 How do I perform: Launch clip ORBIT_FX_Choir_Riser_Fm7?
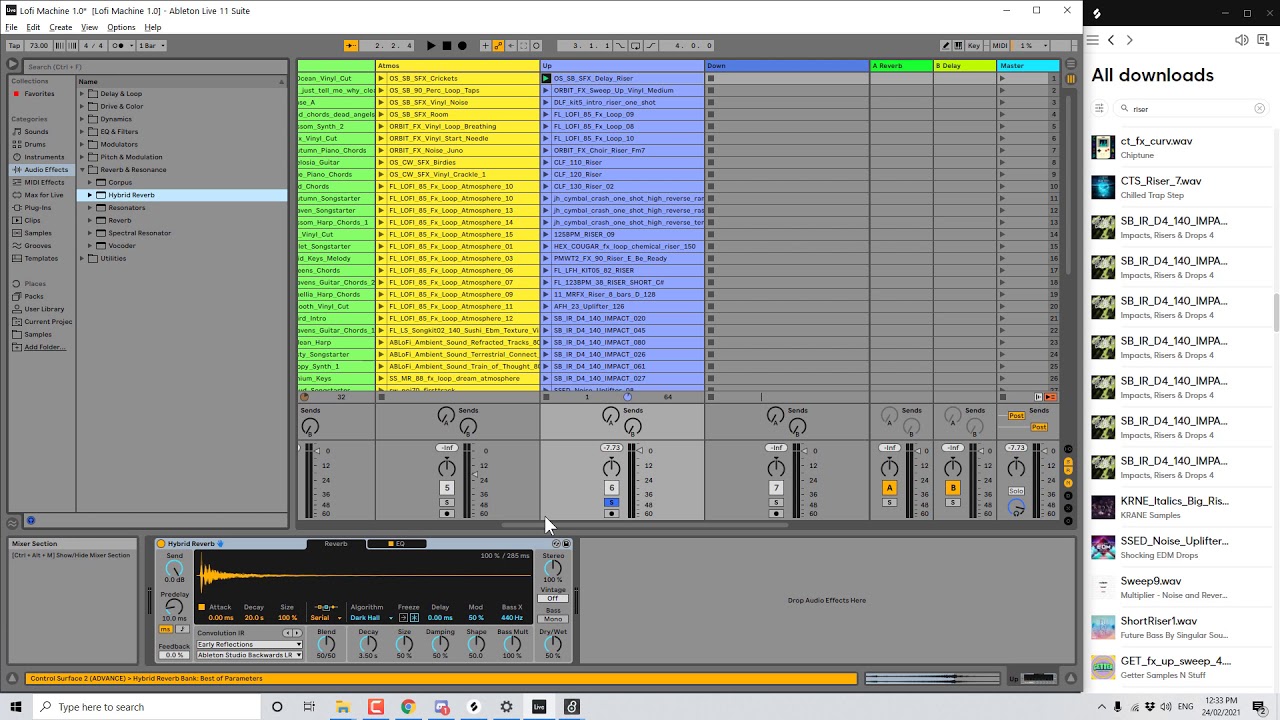click(546, 150)
